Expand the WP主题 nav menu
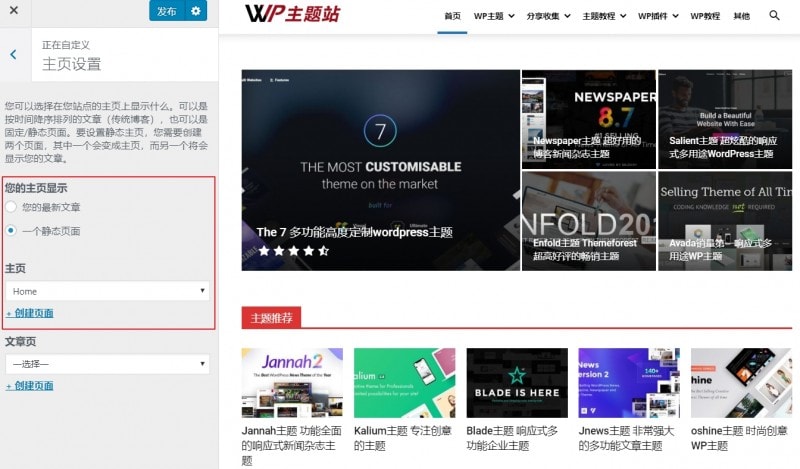 pos(494,16)
